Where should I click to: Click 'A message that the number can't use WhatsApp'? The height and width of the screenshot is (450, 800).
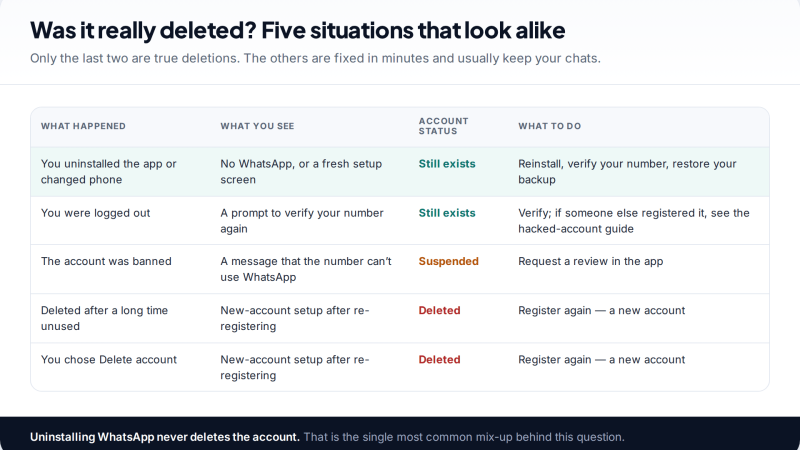coord(306,269)
